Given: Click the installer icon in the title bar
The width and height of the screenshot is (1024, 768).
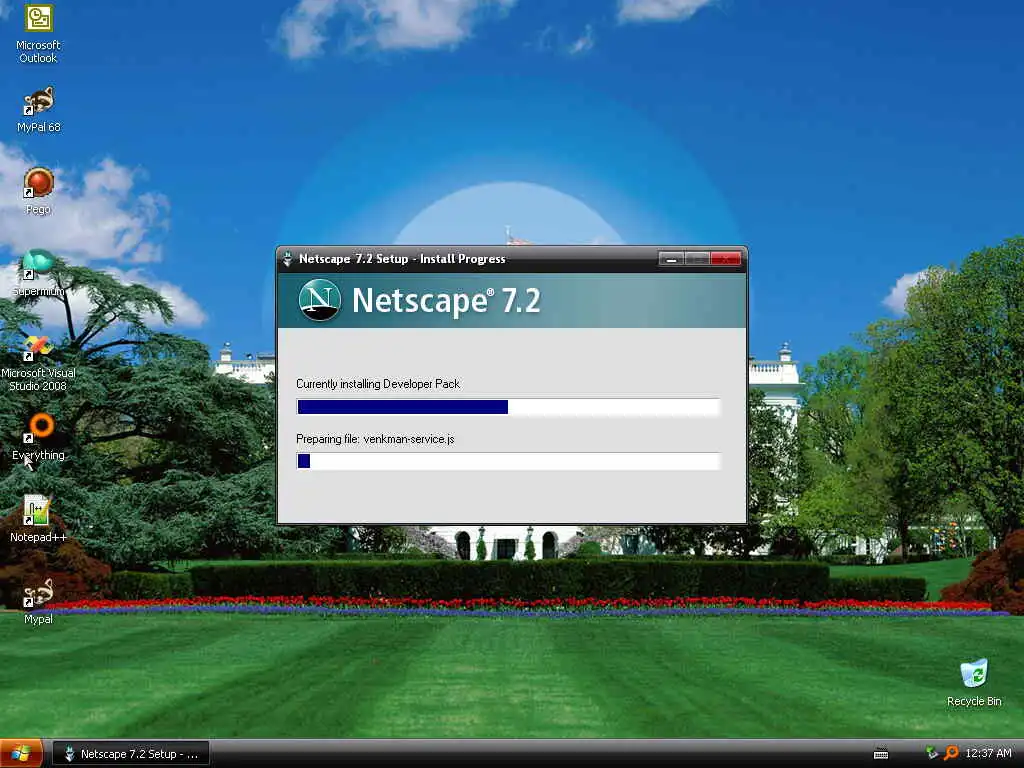Looking at the screenshot, I should 287,259.
